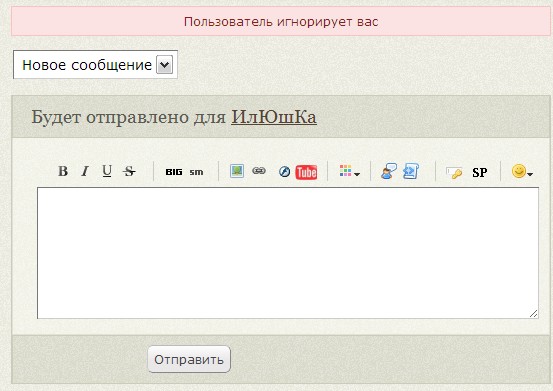Insert a user quote icon

click(389, 171)
